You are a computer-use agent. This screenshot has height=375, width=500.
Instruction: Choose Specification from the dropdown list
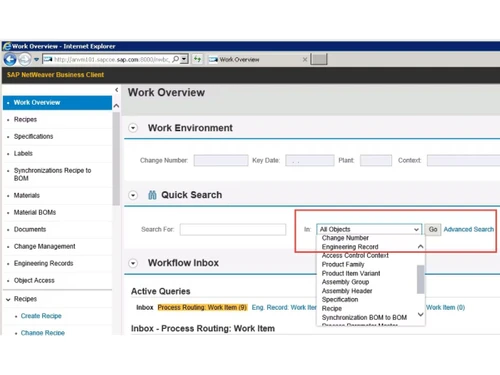340,300
